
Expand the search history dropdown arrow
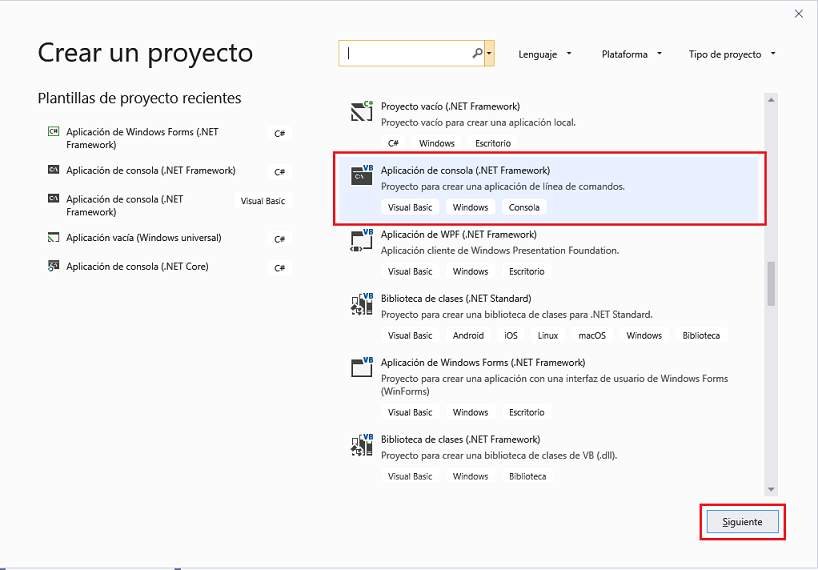[x=489, y=54]
